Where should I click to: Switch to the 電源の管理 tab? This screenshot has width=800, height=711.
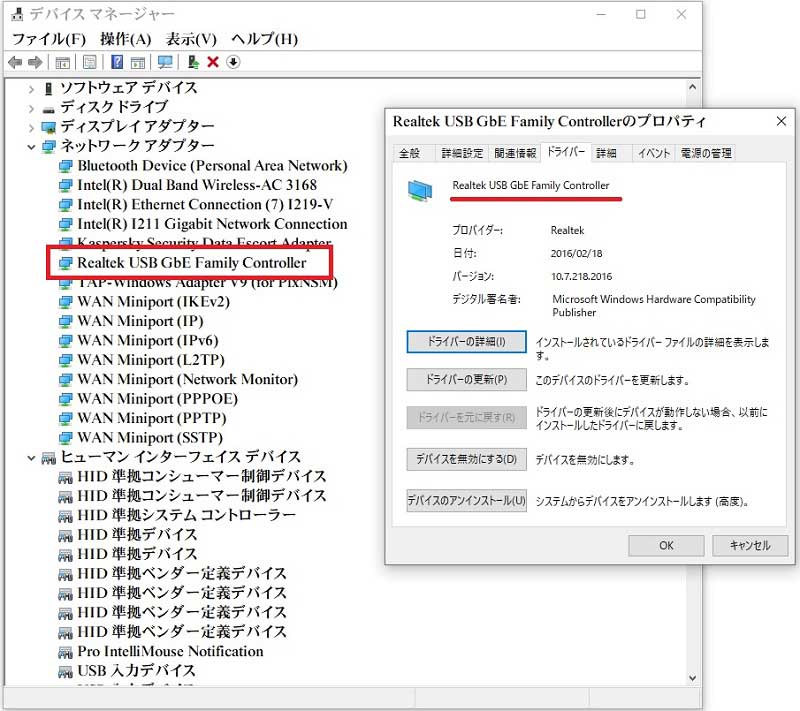point(706,153)
